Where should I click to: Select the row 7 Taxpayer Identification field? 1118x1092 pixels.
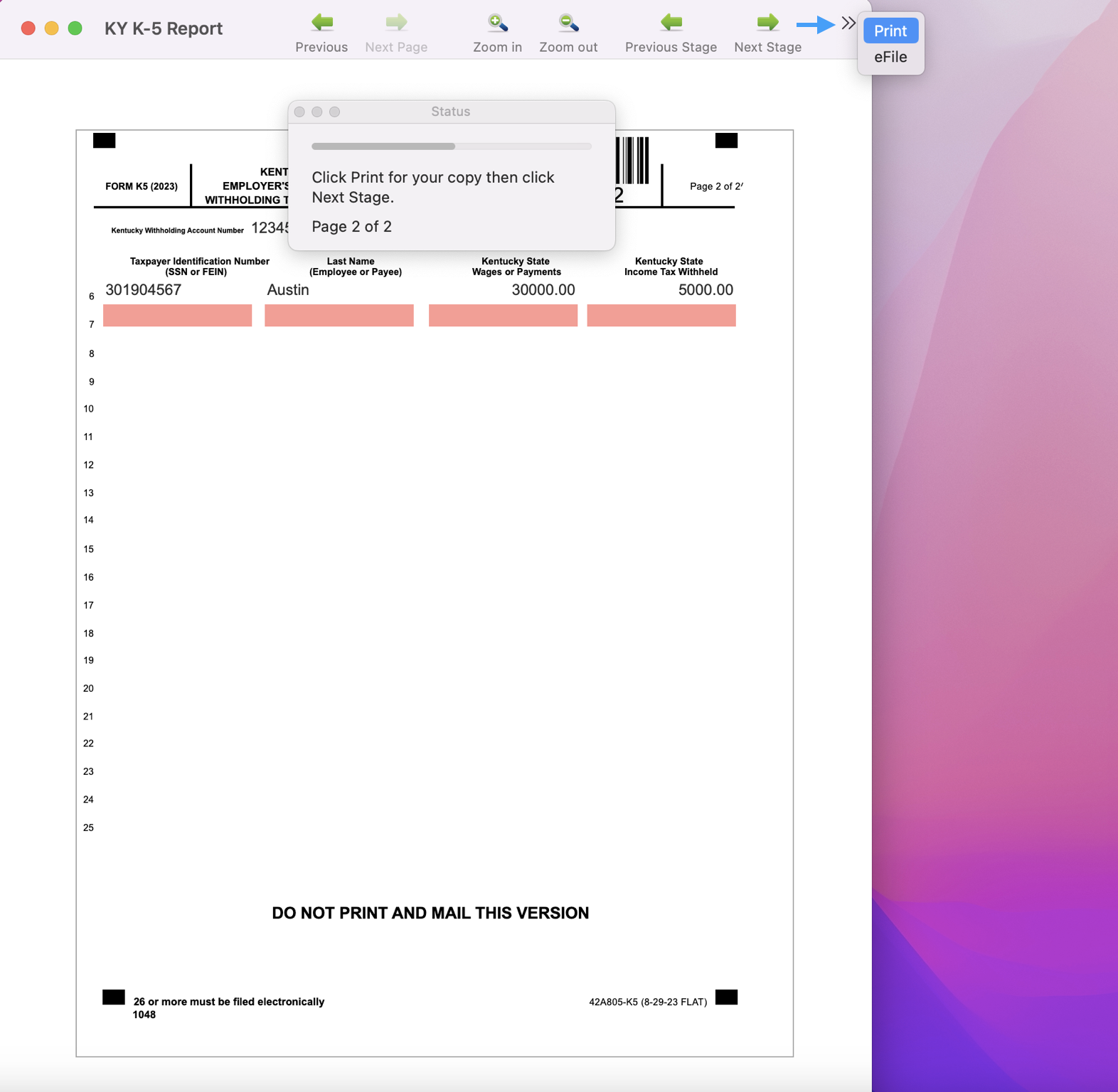point(177,316)
